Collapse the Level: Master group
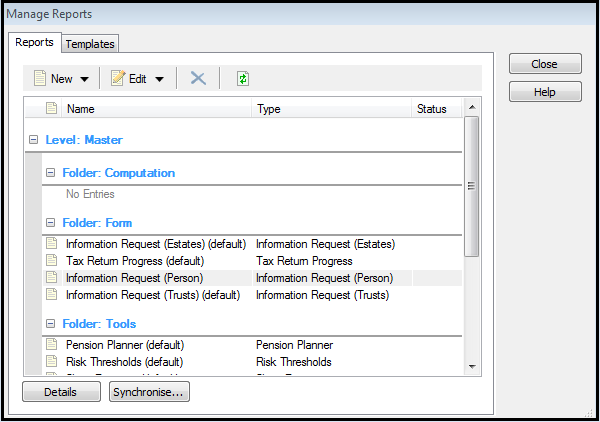 click(x=34, y=140)
